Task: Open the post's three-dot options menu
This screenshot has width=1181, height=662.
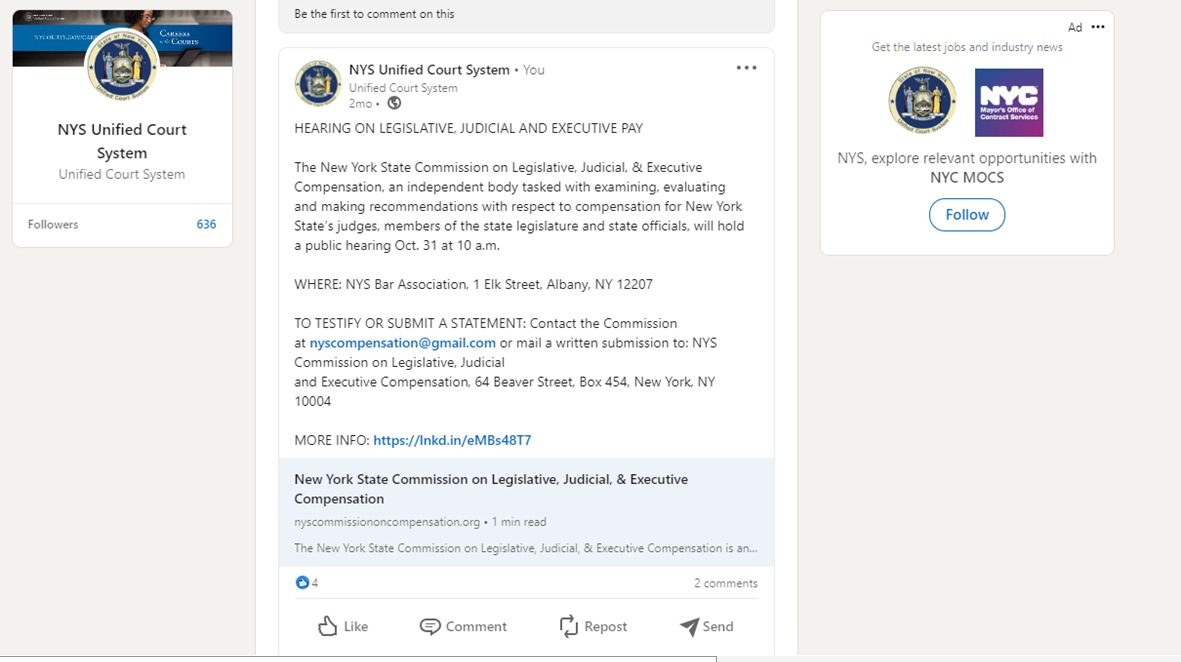Action: click(746, 68)
